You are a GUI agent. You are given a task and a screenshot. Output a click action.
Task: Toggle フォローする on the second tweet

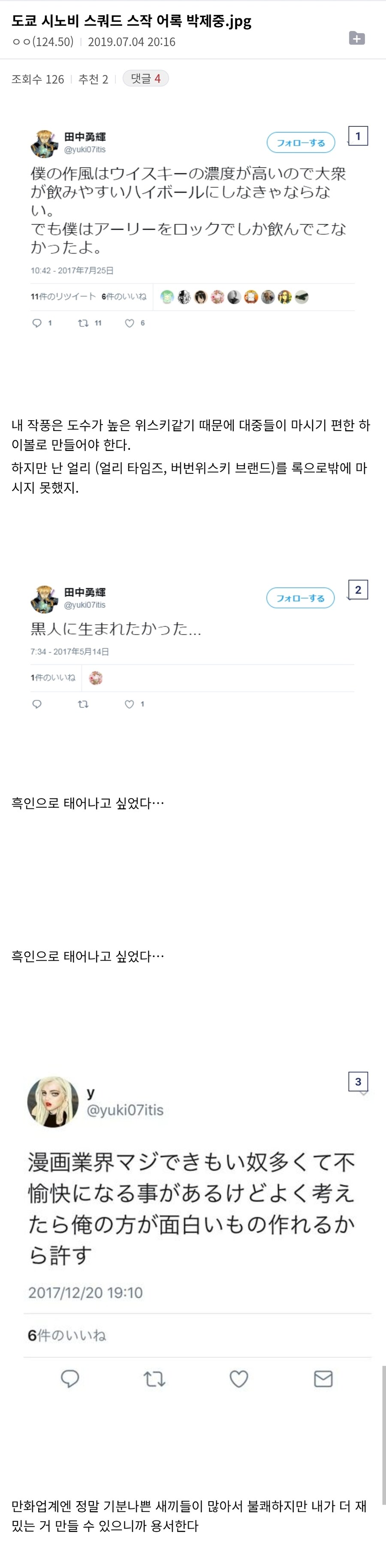pos(300,598)
